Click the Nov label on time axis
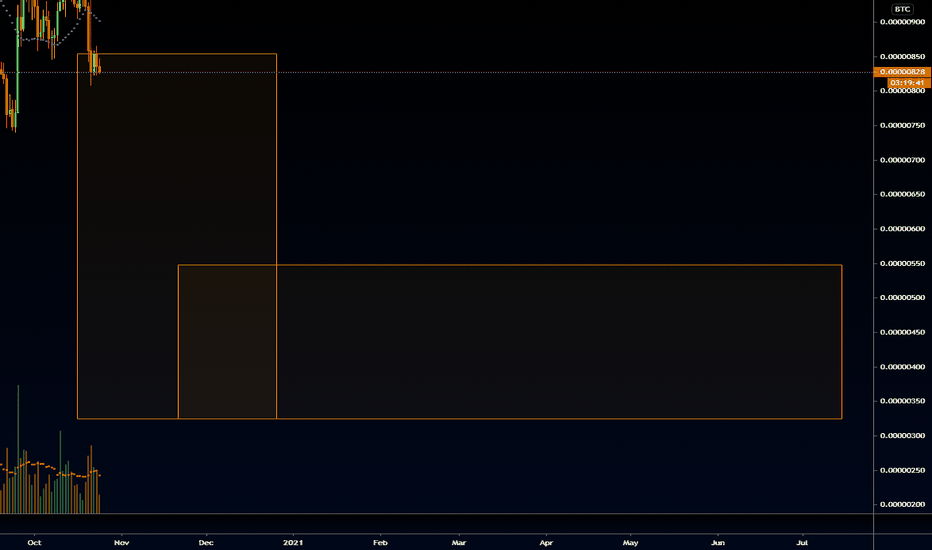The height and width of the screenshot is (550, 932). pos(121,542)
